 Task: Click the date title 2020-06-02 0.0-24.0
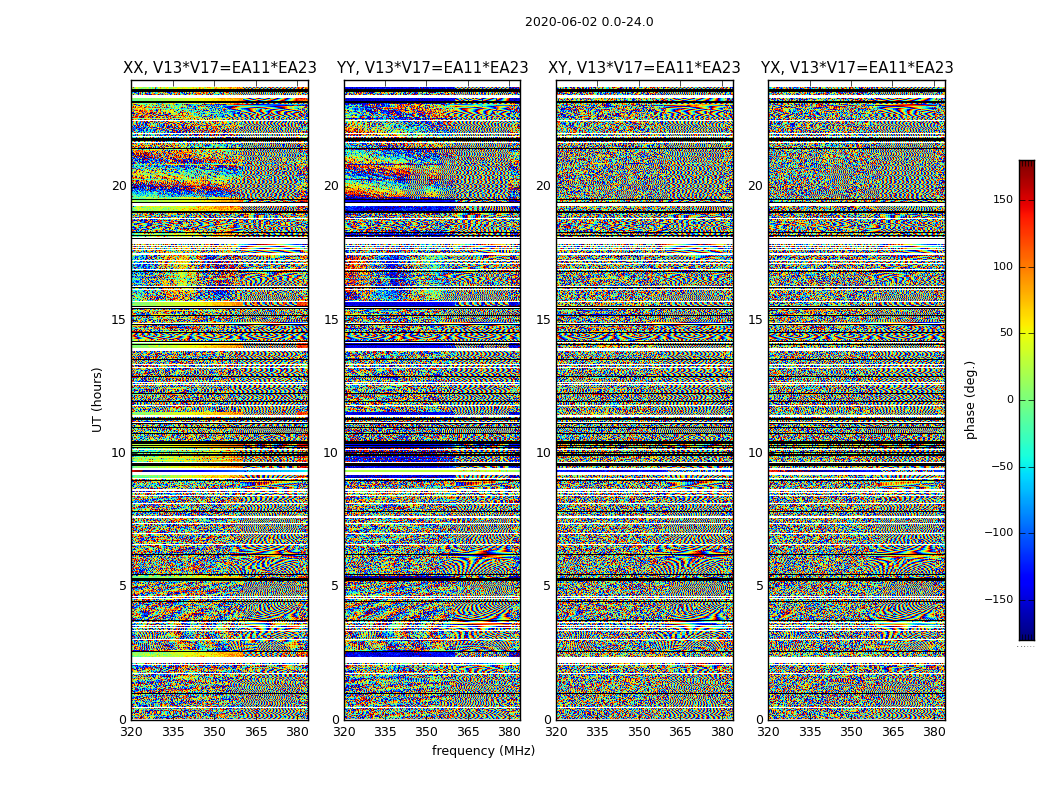point(589,22)
